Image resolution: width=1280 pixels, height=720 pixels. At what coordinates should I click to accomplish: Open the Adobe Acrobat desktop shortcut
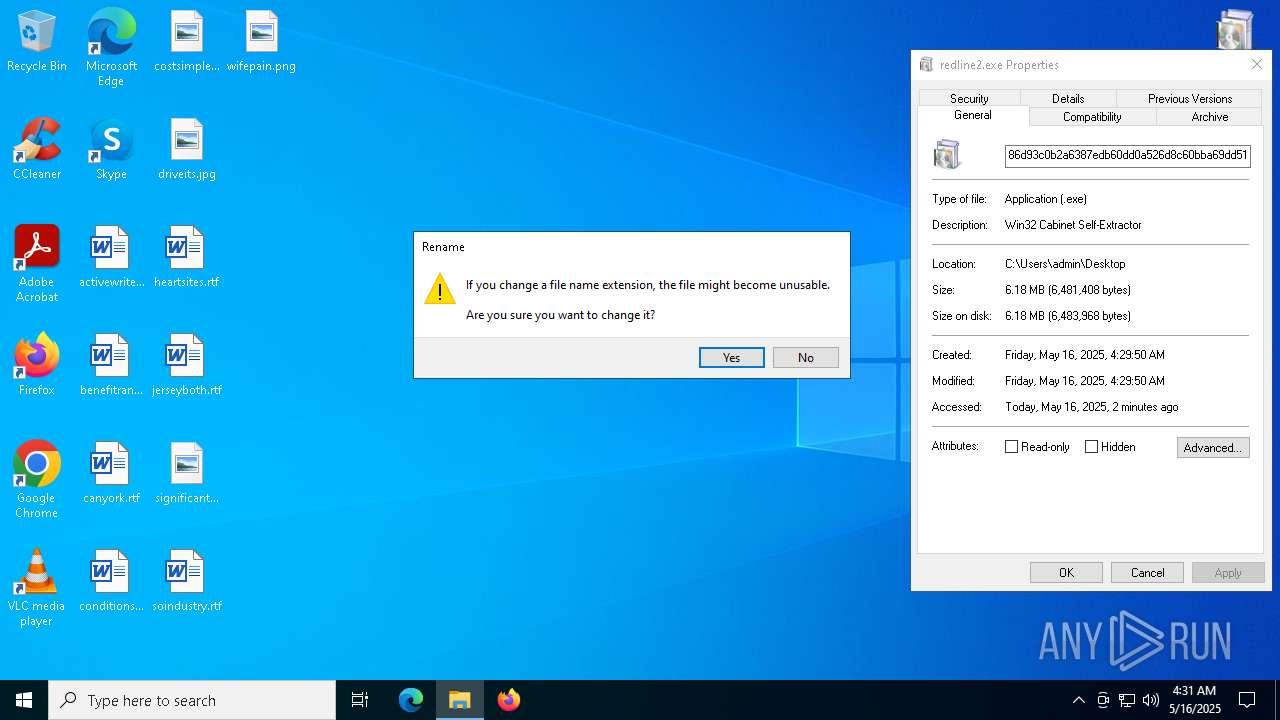(37, 264)
